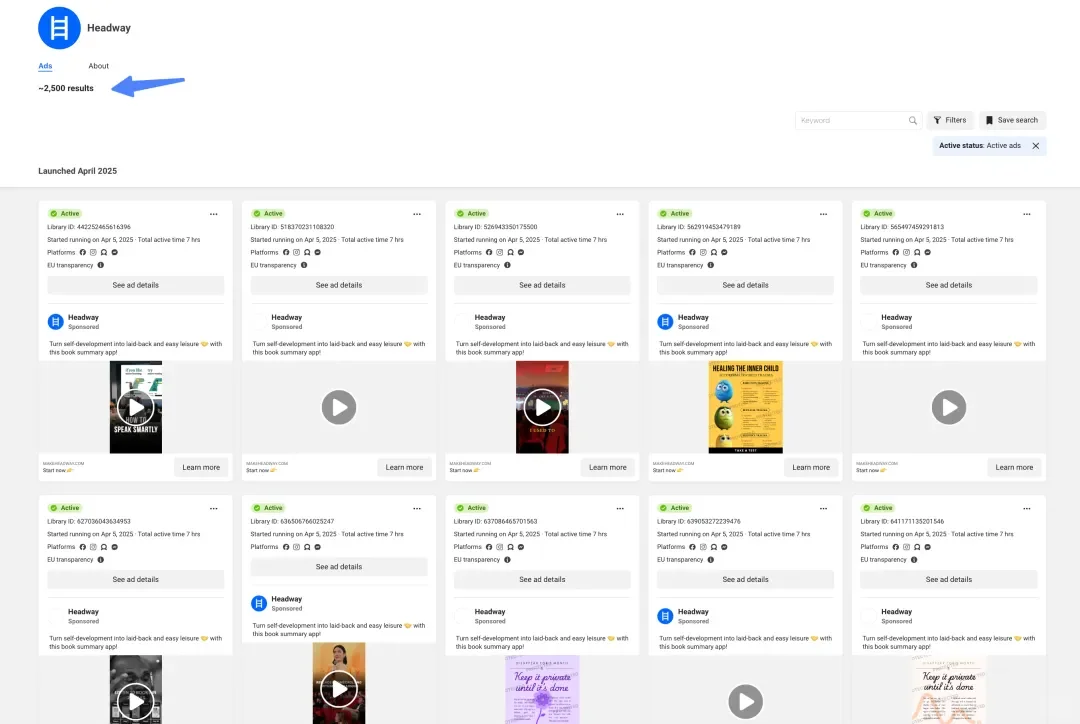The height and width of the screenshot is (724, 1080).
Task: Click Messenger platform icon on ad 526943350175500
Action: pos(521,253)
